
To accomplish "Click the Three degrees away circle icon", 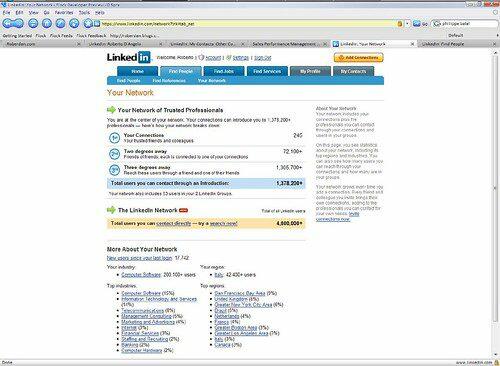I will [114, 170].
